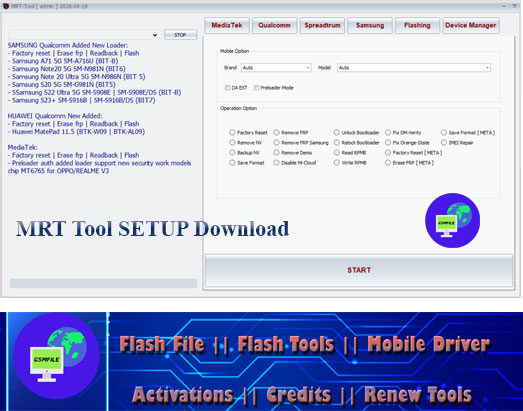Open the Brand dropdown

tap(276, 68)
